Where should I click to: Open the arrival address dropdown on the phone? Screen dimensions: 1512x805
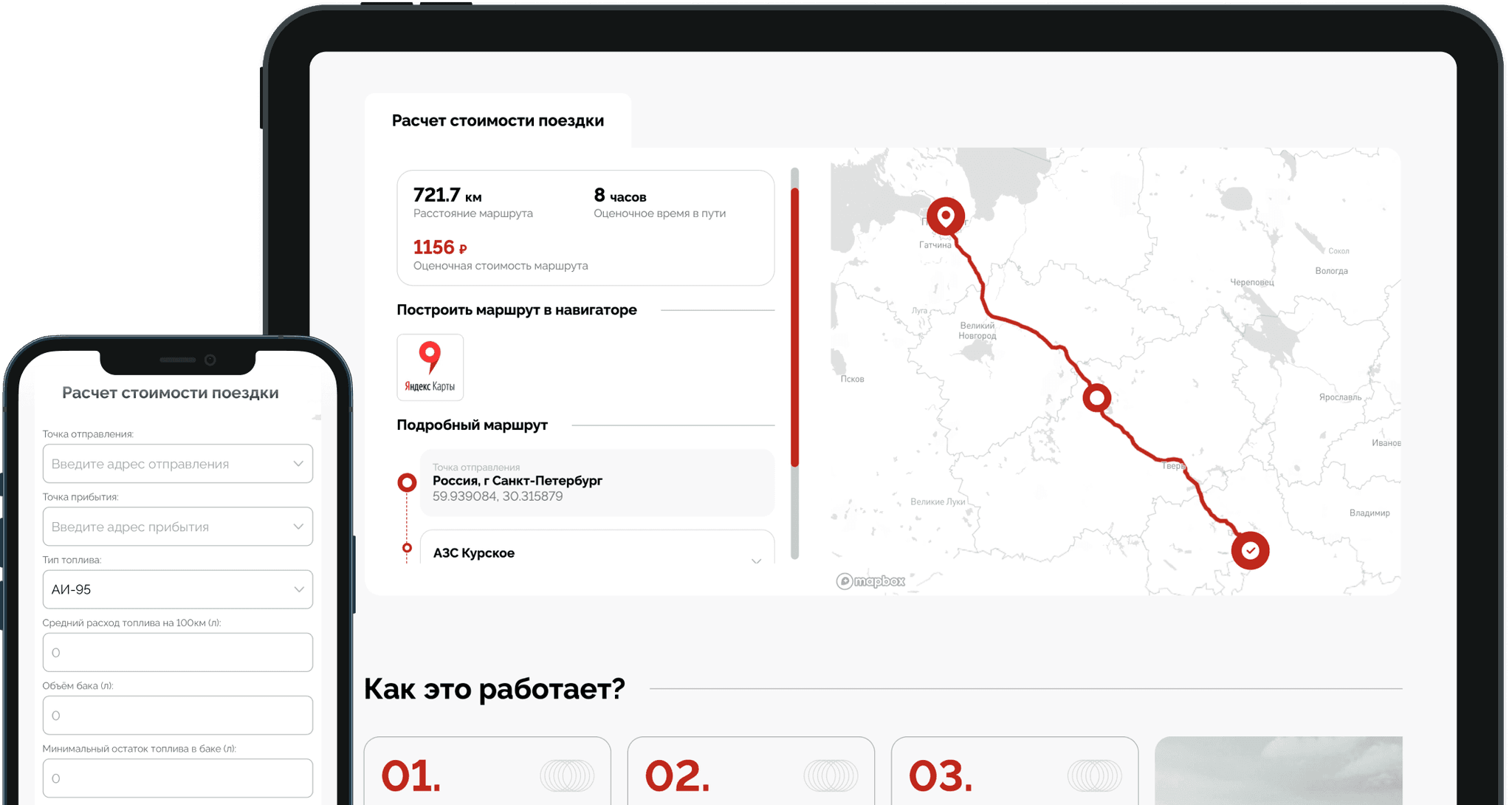298,526
